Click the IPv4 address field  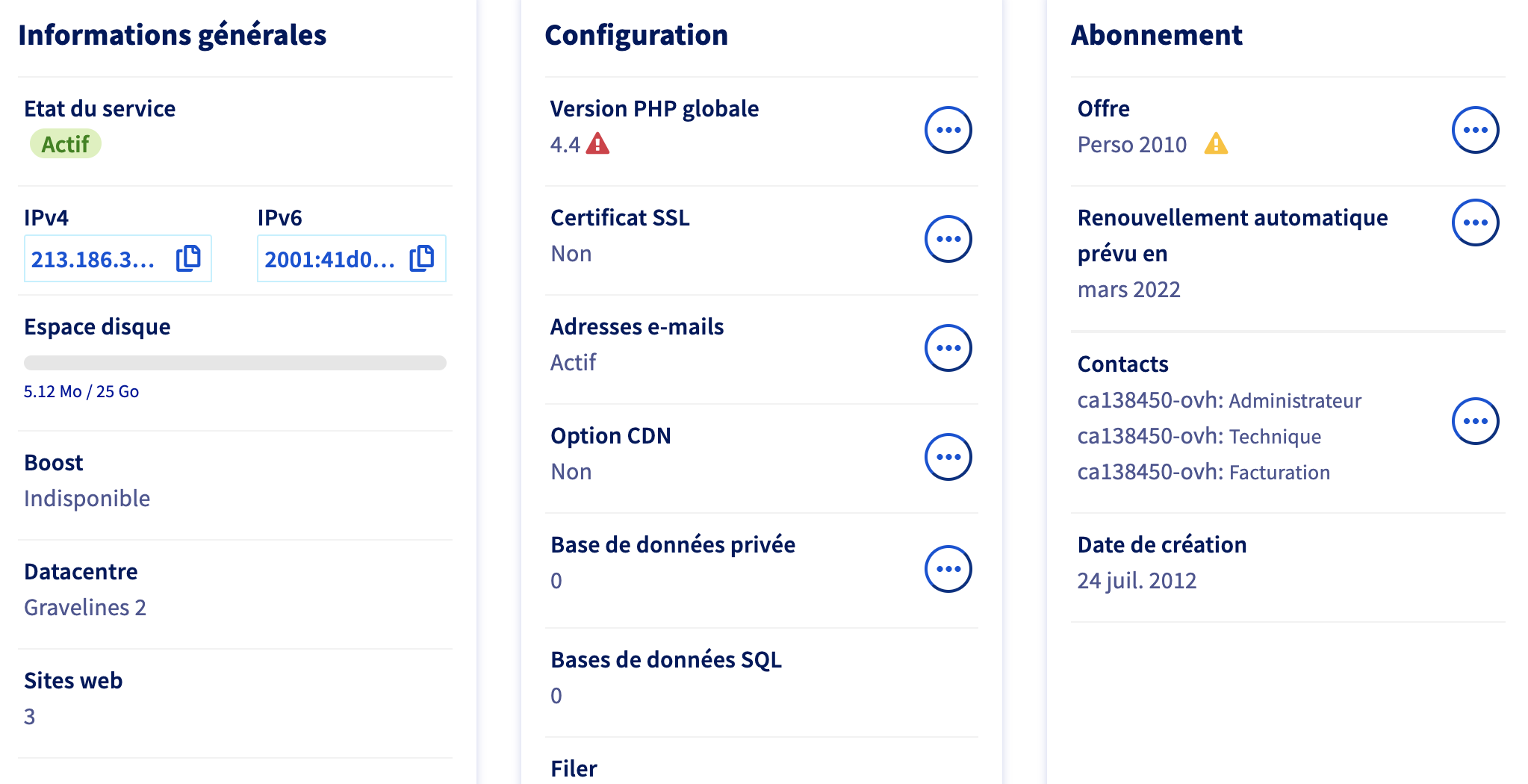tap(93, 259)
